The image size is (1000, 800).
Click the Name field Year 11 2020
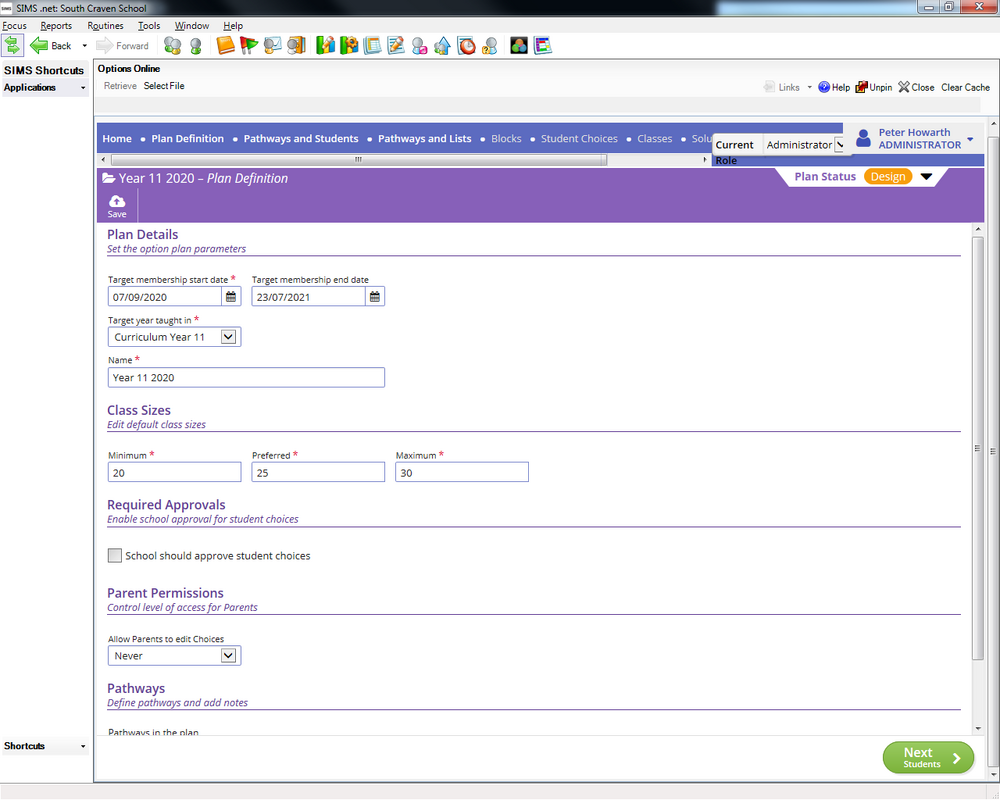click(246, 377)
